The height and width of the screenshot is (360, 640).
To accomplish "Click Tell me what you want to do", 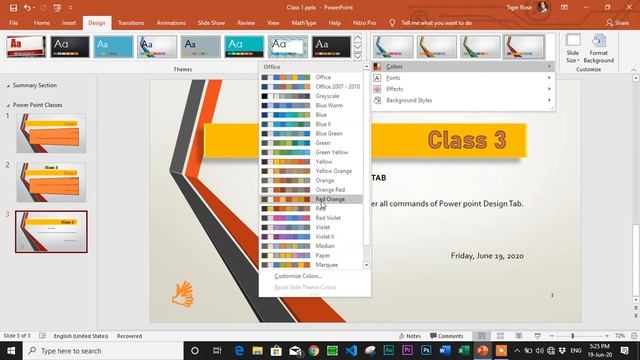I will tap(436, 23).
